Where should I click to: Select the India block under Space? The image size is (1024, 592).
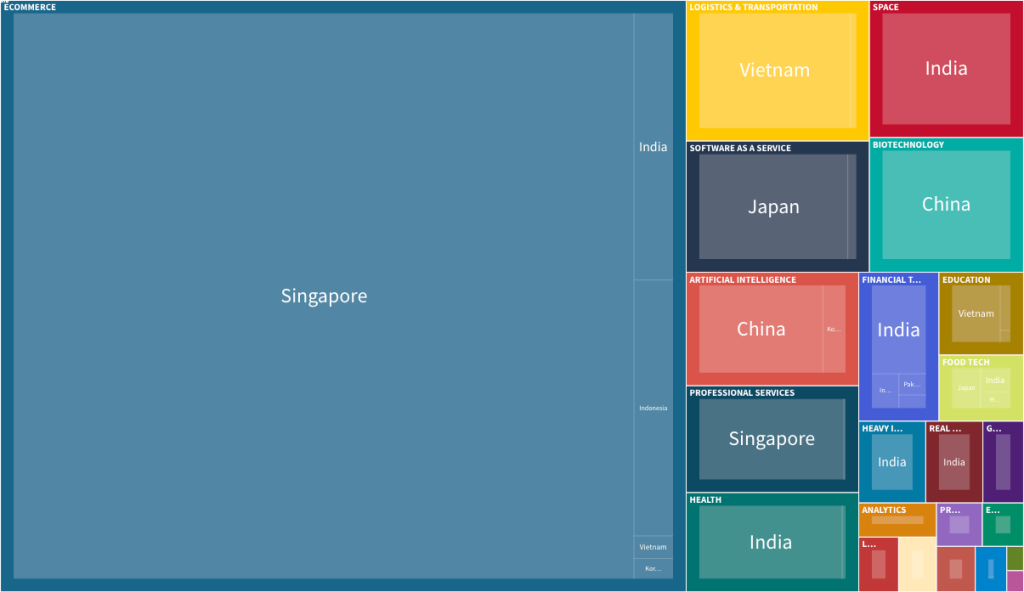pos(946,69)
